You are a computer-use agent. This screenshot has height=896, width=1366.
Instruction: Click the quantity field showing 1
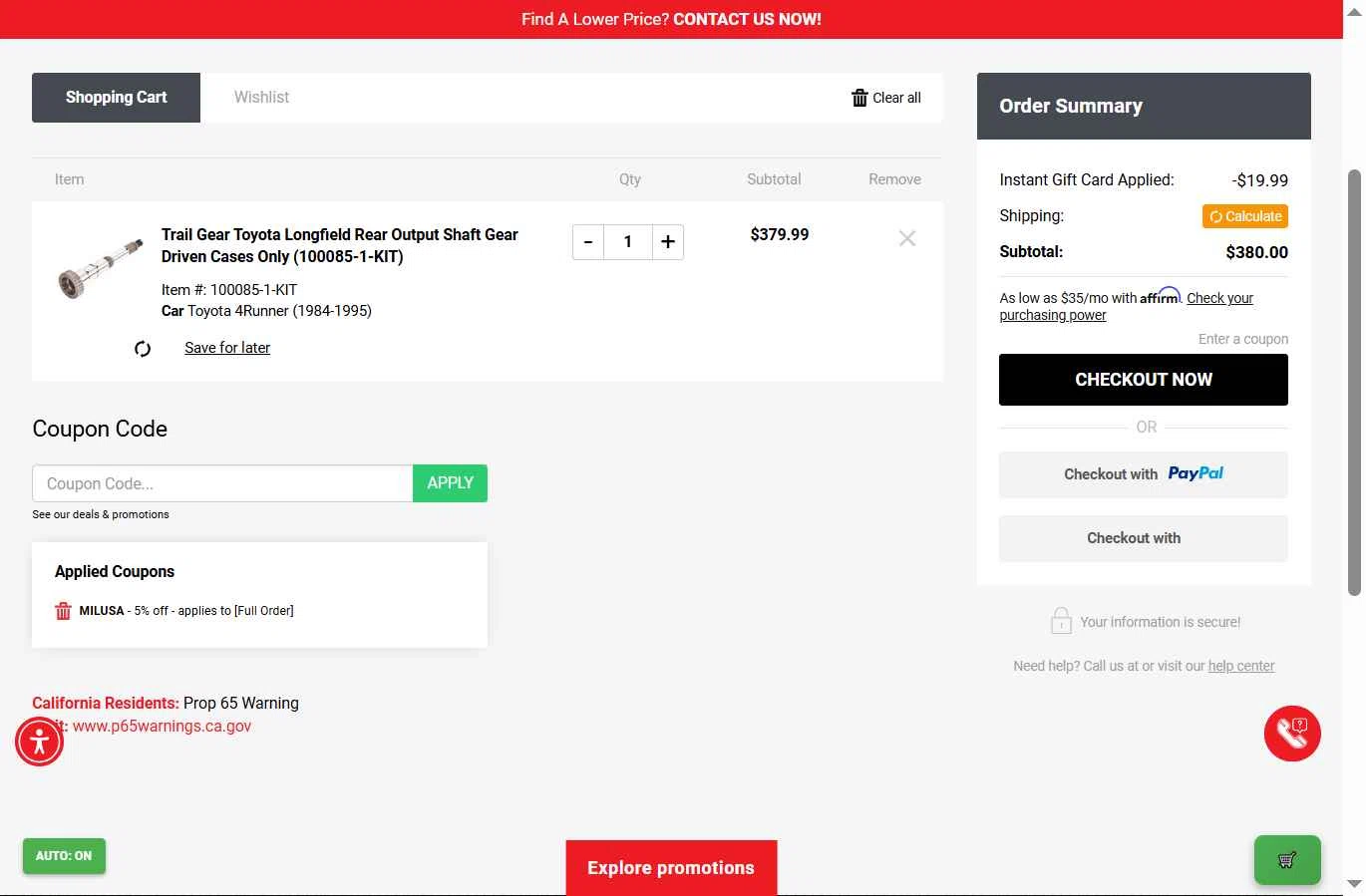click(x=628, y=242)
